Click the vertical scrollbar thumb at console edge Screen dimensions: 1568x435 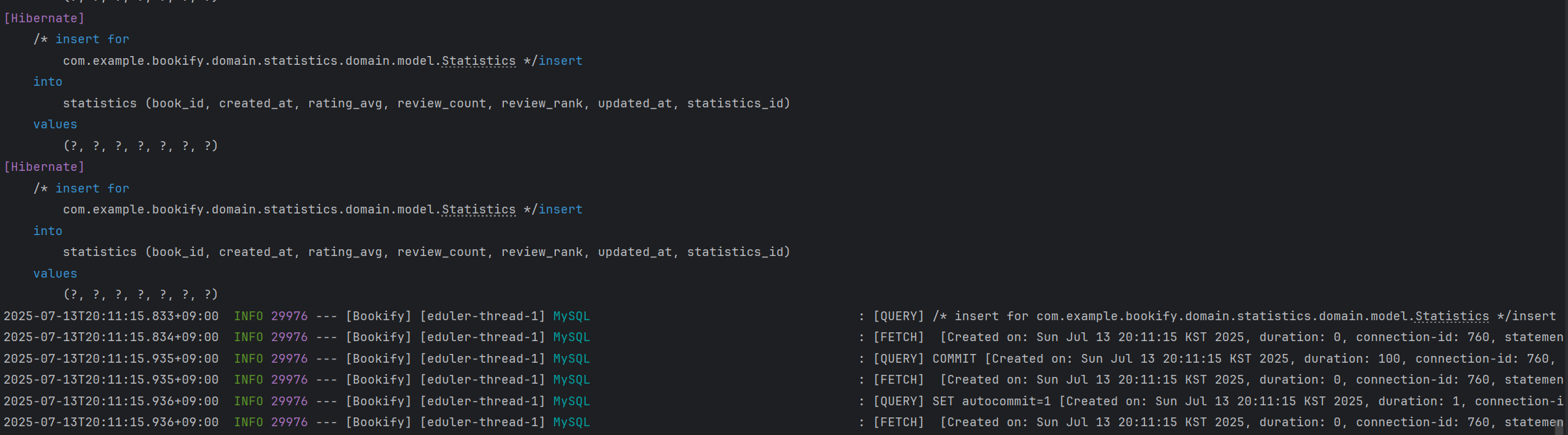click(x=1560, y=427)
